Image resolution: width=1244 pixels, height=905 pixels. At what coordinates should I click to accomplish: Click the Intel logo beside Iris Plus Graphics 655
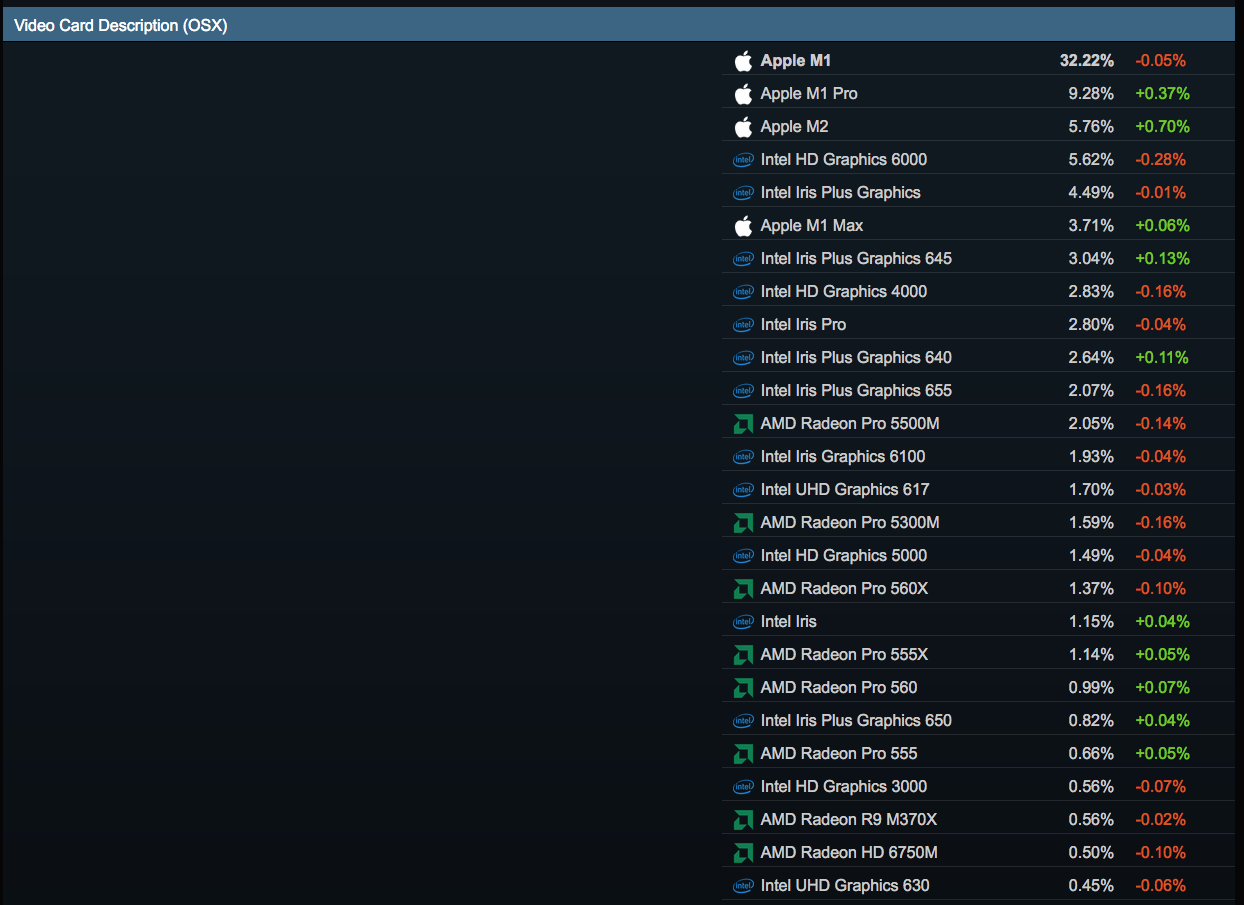(x=743, y=391)
